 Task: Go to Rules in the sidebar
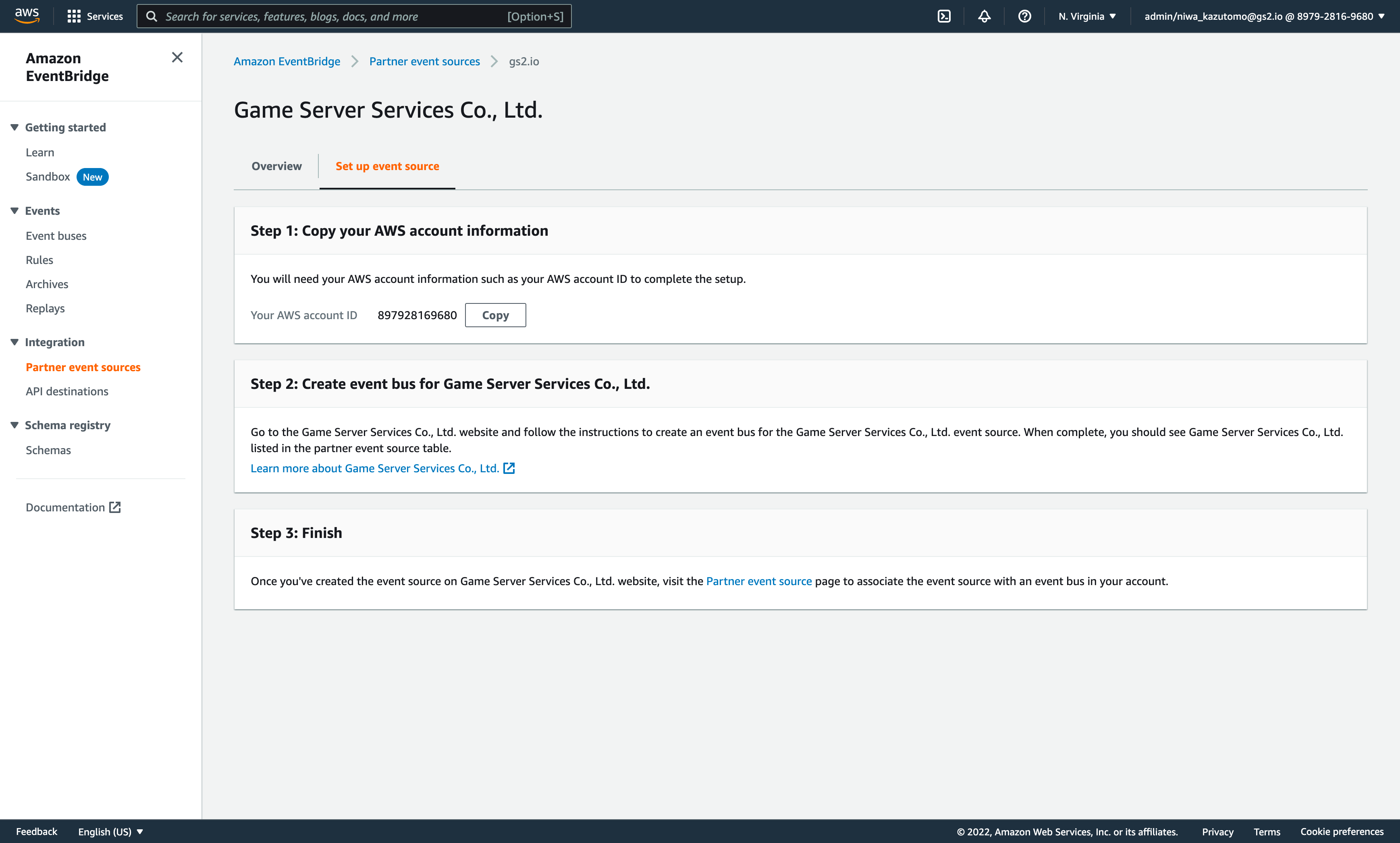point(39,260)
